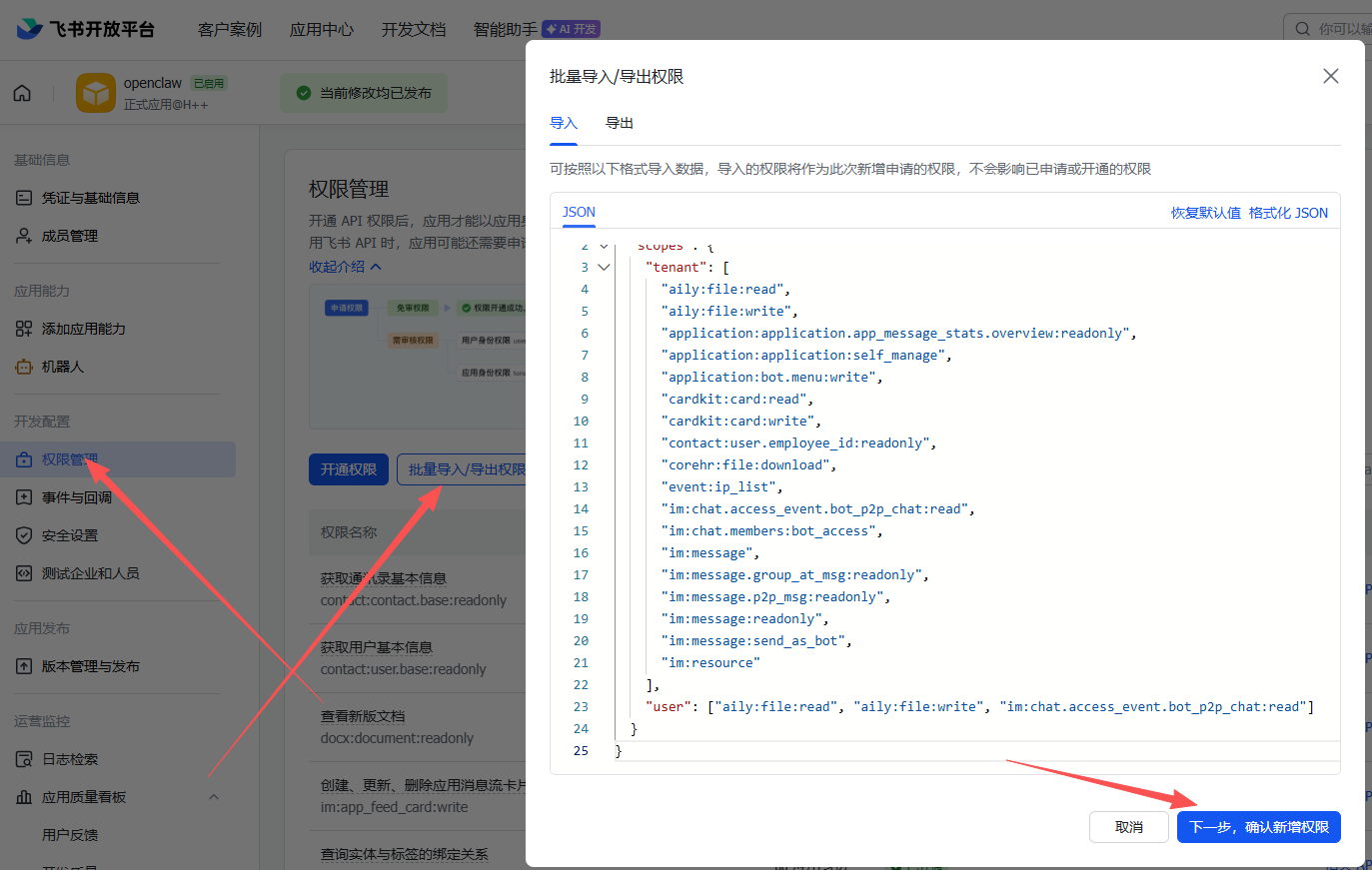The image size is (1372, 870).
Task: Click the 格式化 JSON link
Action: pyautogui.click(x=1288, y=212)
